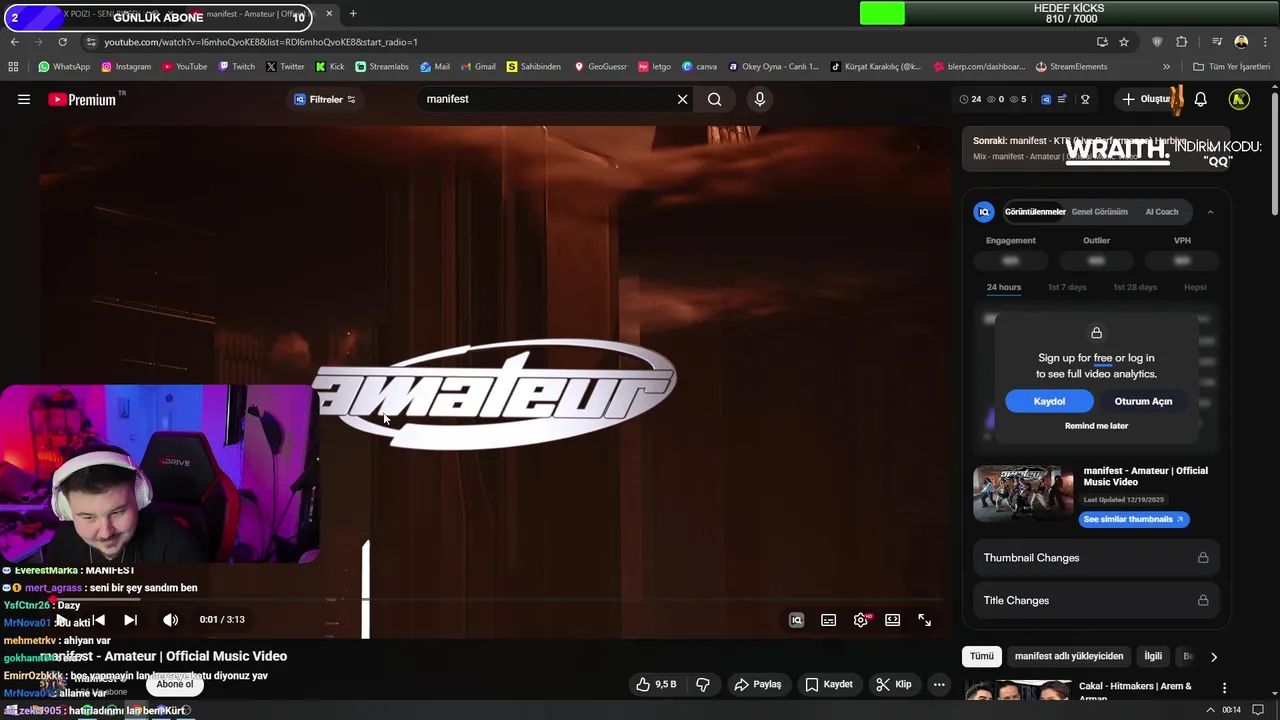This screenshot has width=1280, height=720.
Task: Click the free link in signup prompt
Action: coord(1103,358)
